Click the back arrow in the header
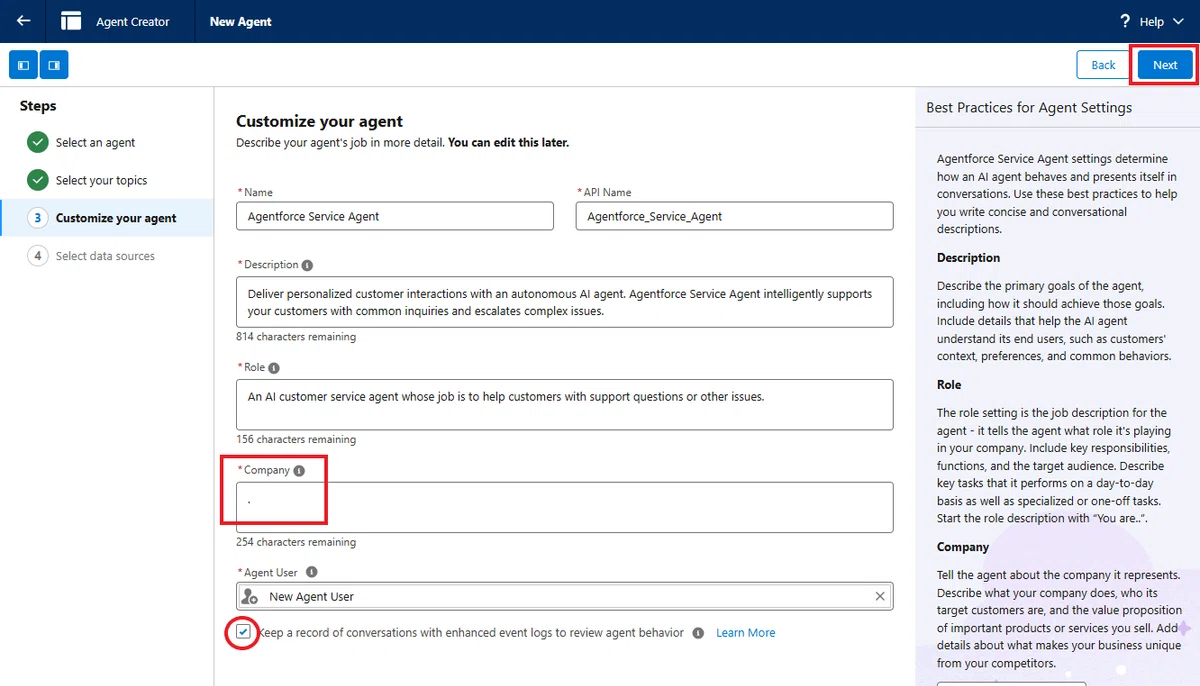The image size is (1200, 686). click(24, 21)
